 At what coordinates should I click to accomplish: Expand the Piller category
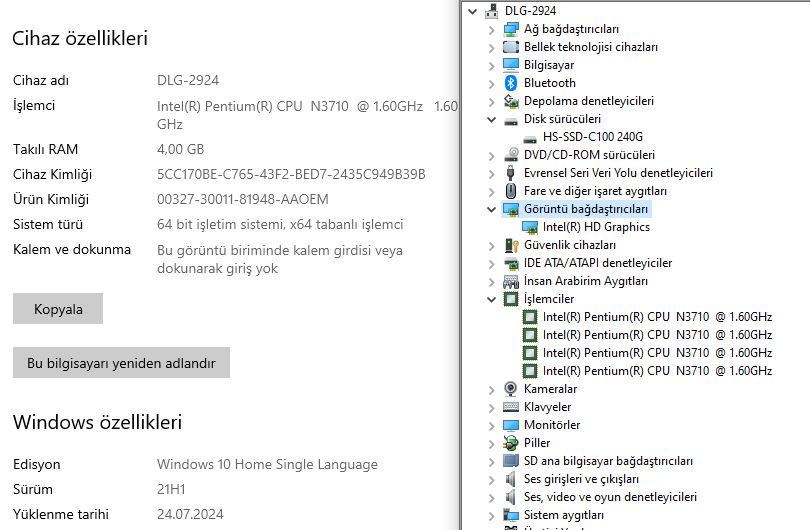pos(491,444)
